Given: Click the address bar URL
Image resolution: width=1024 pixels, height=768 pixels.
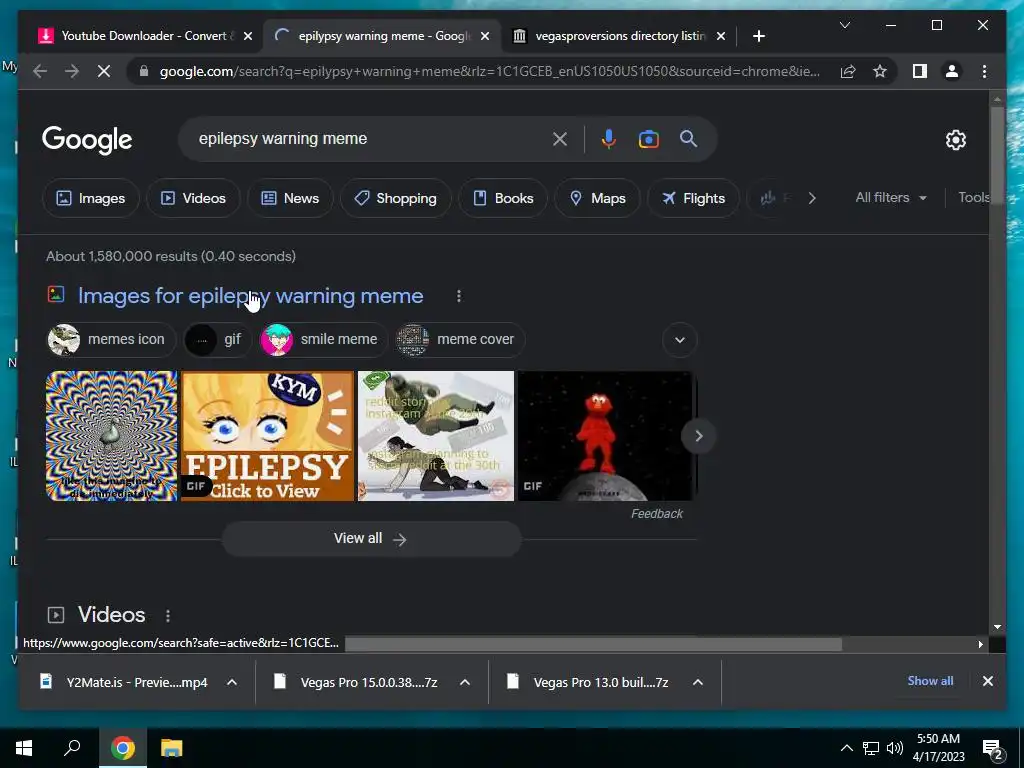Looking at the screenshot, I should (490, 71).
